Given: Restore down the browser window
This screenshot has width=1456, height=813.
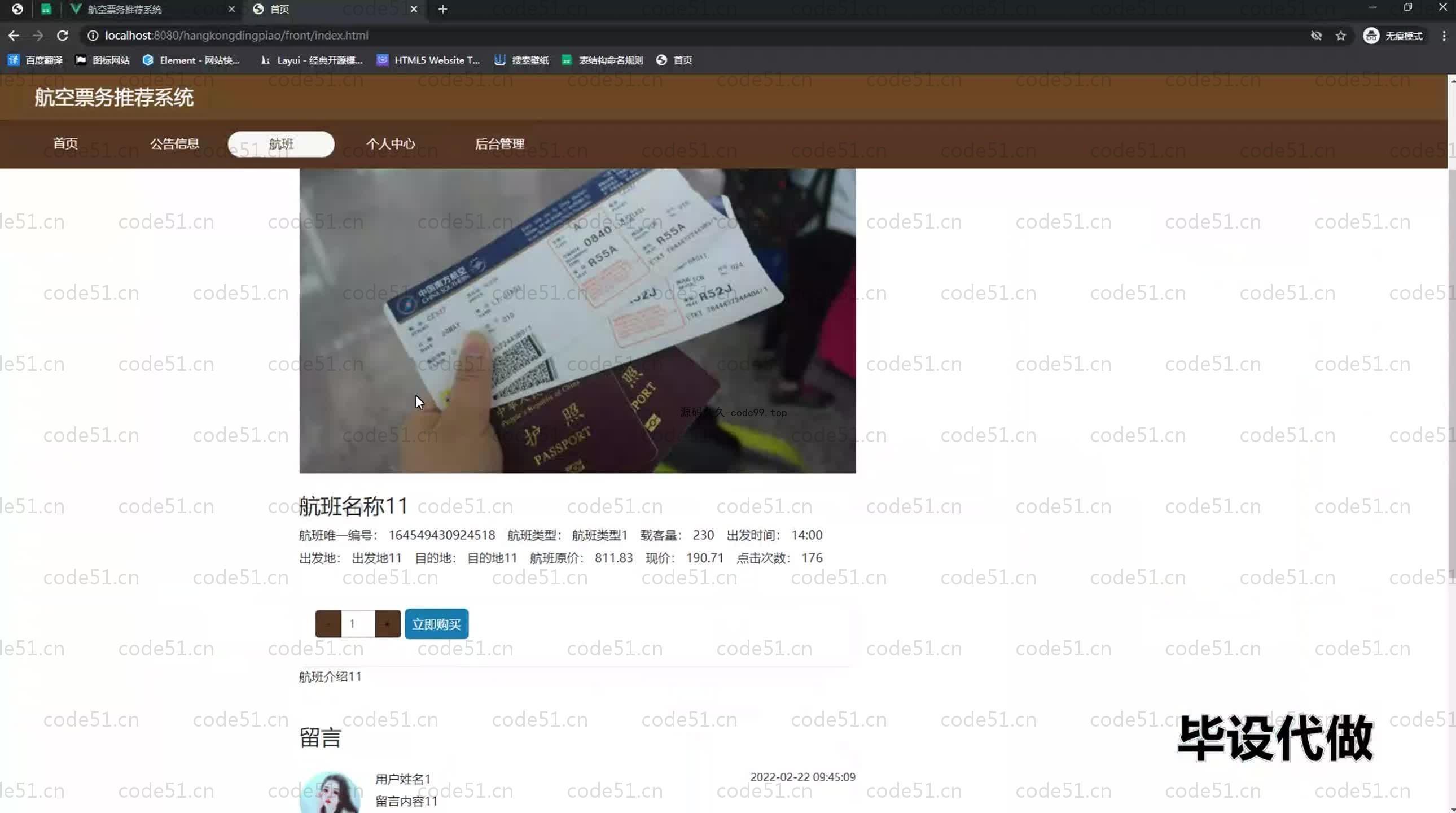Looking at the screenshot, I should point(1408,7).
